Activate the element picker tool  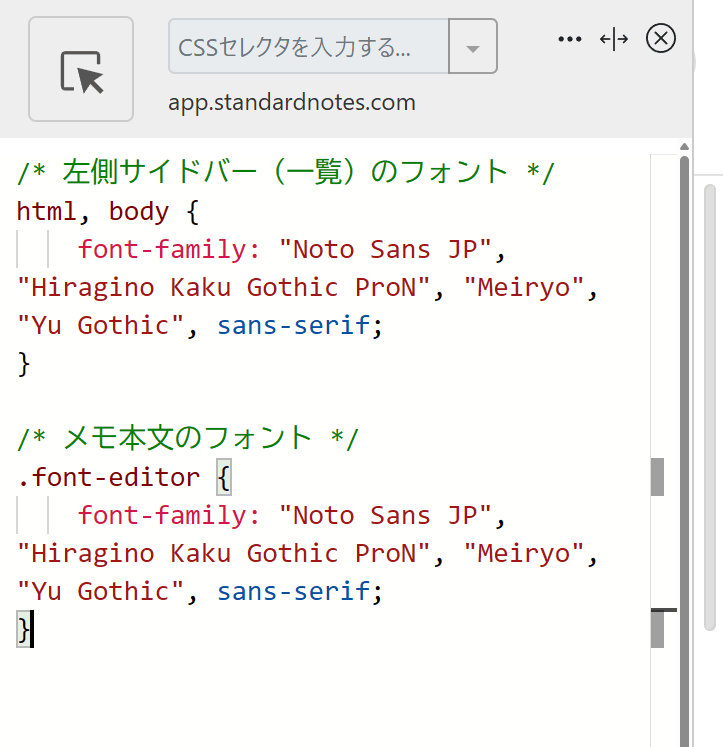[81, 69]
